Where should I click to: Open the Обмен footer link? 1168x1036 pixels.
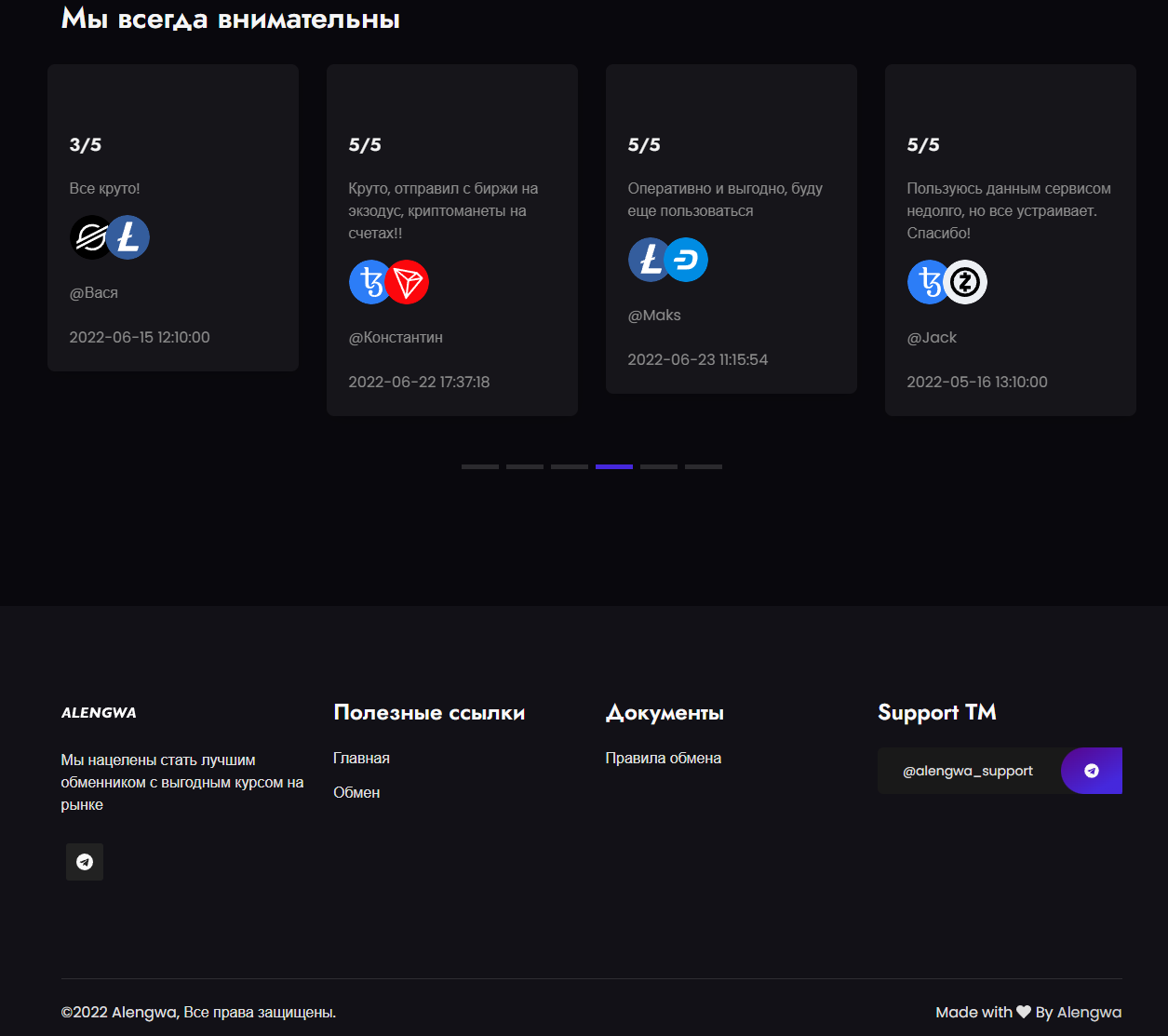click(x=356, y=792)
